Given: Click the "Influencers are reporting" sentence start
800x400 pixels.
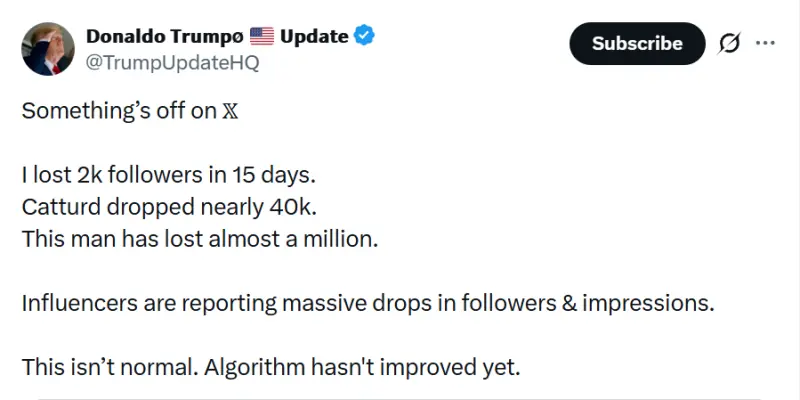Looking at the screenshot, I should pos(135,303).
